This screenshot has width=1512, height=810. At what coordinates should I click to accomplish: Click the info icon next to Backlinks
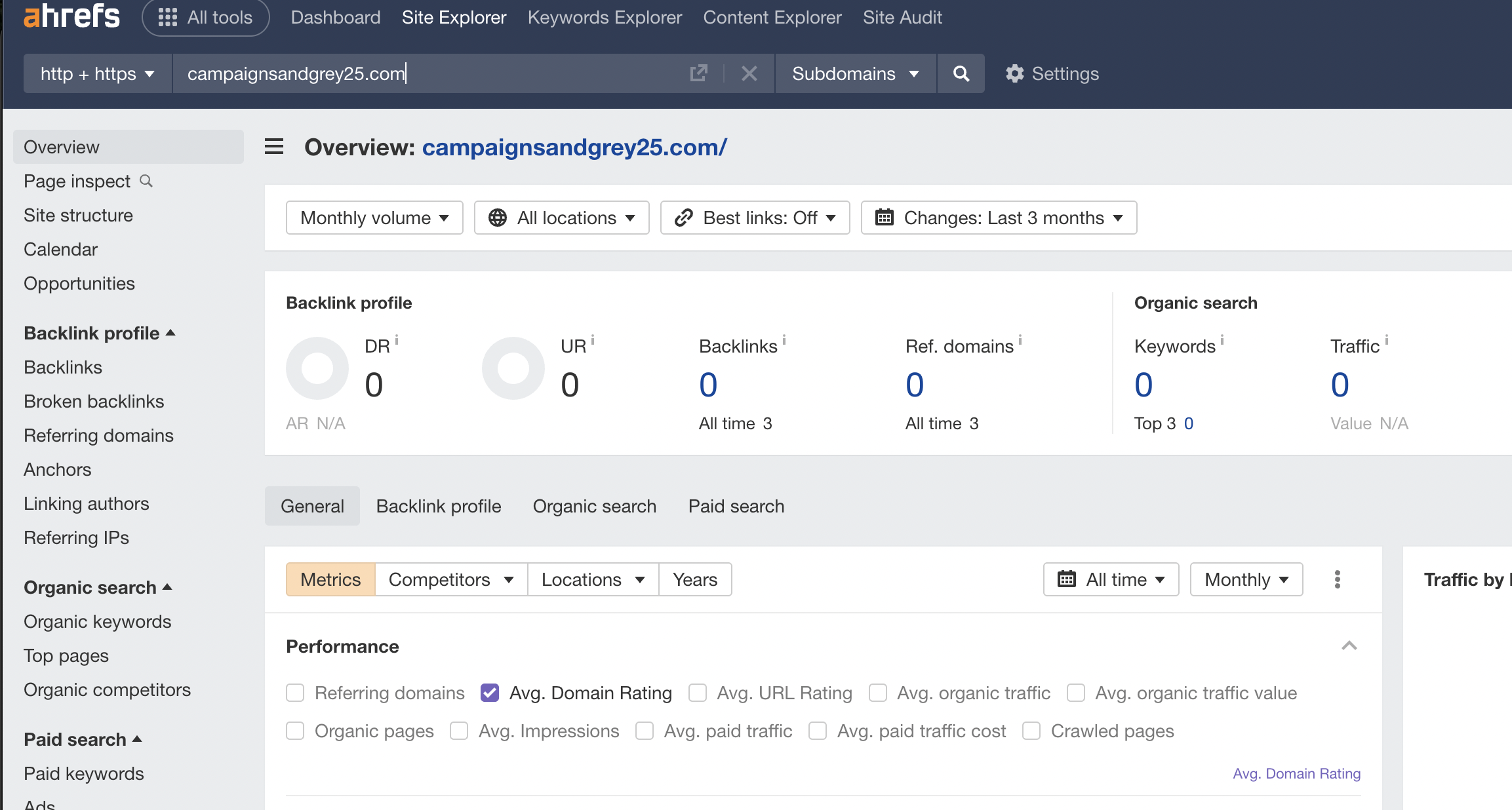point(784,339)
